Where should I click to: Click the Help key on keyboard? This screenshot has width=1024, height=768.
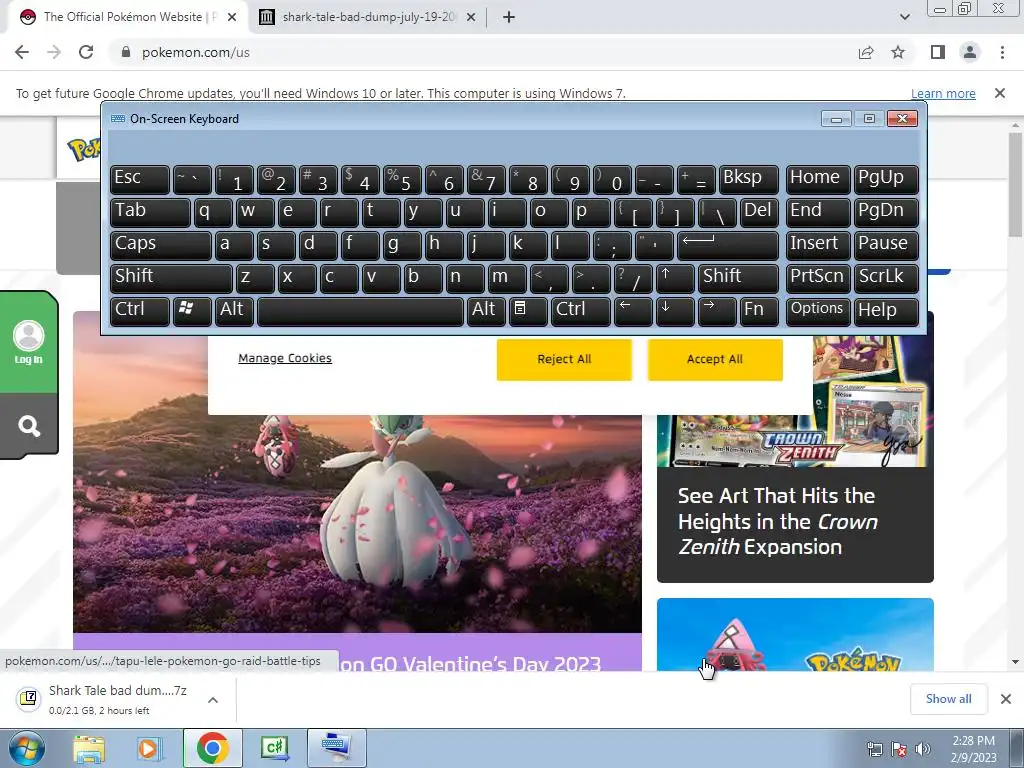886,311
